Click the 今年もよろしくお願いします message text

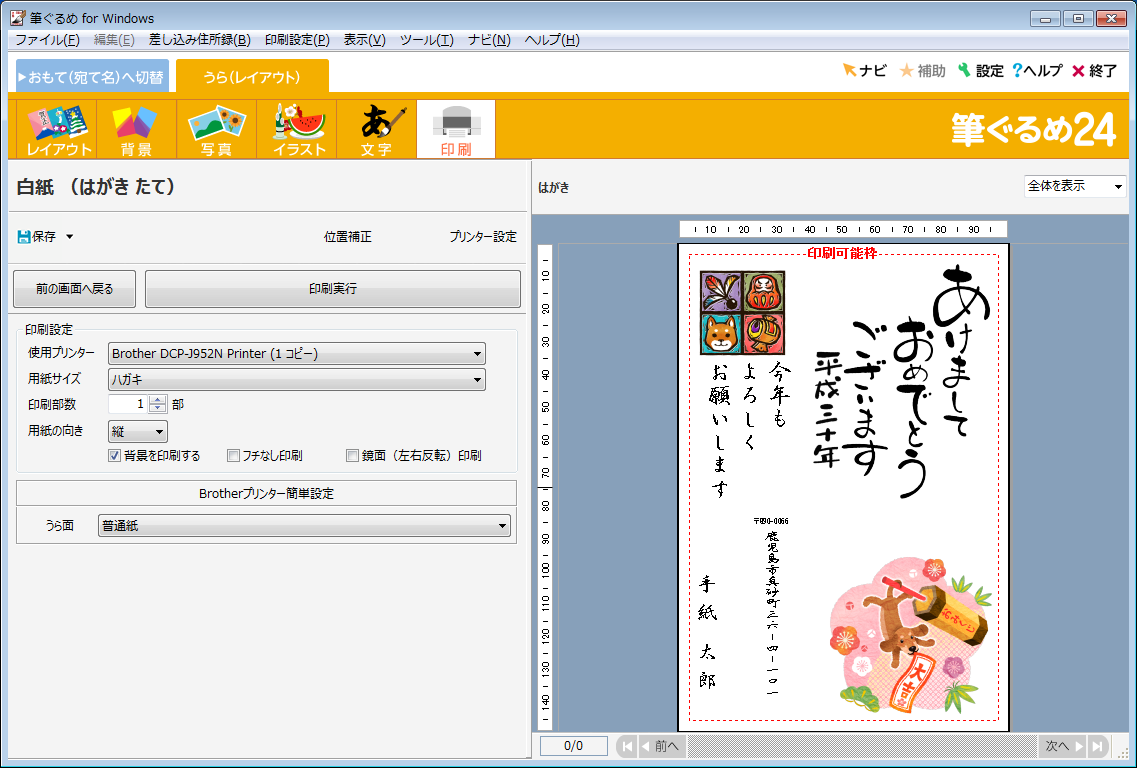tap(749, 430)
